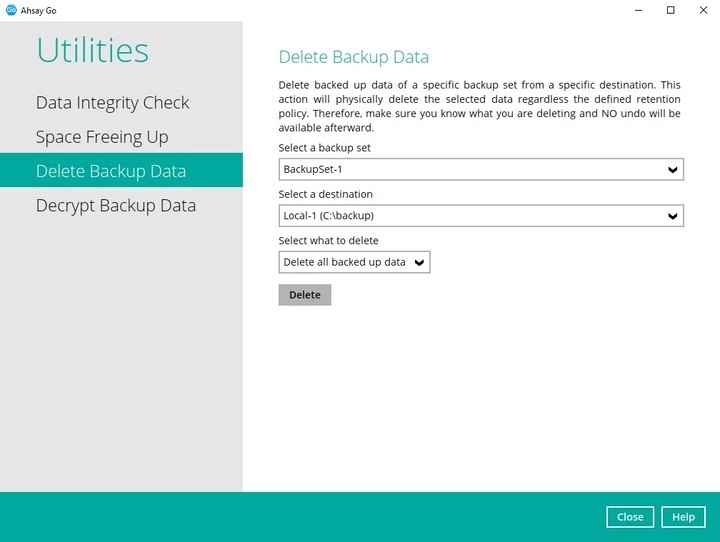
Task: Click the Ahsay Go title bar text
Action: tap(39, 11)
